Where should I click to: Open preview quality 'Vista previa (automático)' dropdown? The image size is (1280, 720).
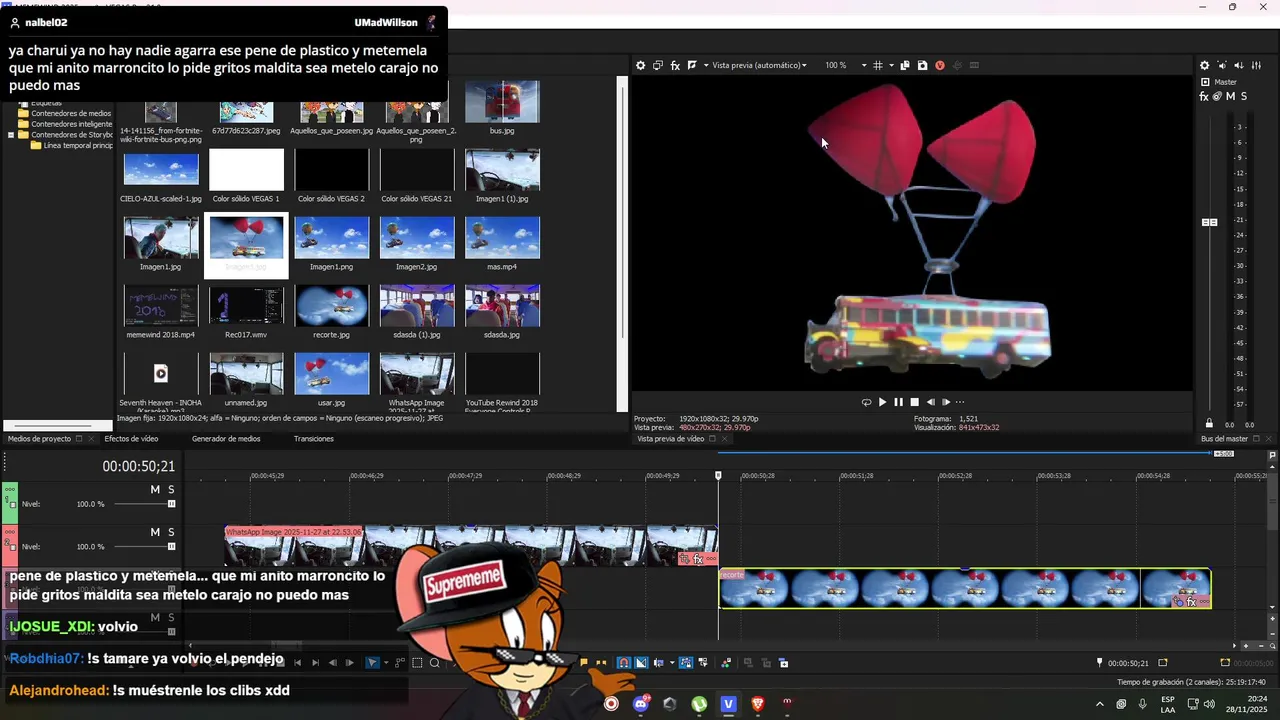pos(759,65)
